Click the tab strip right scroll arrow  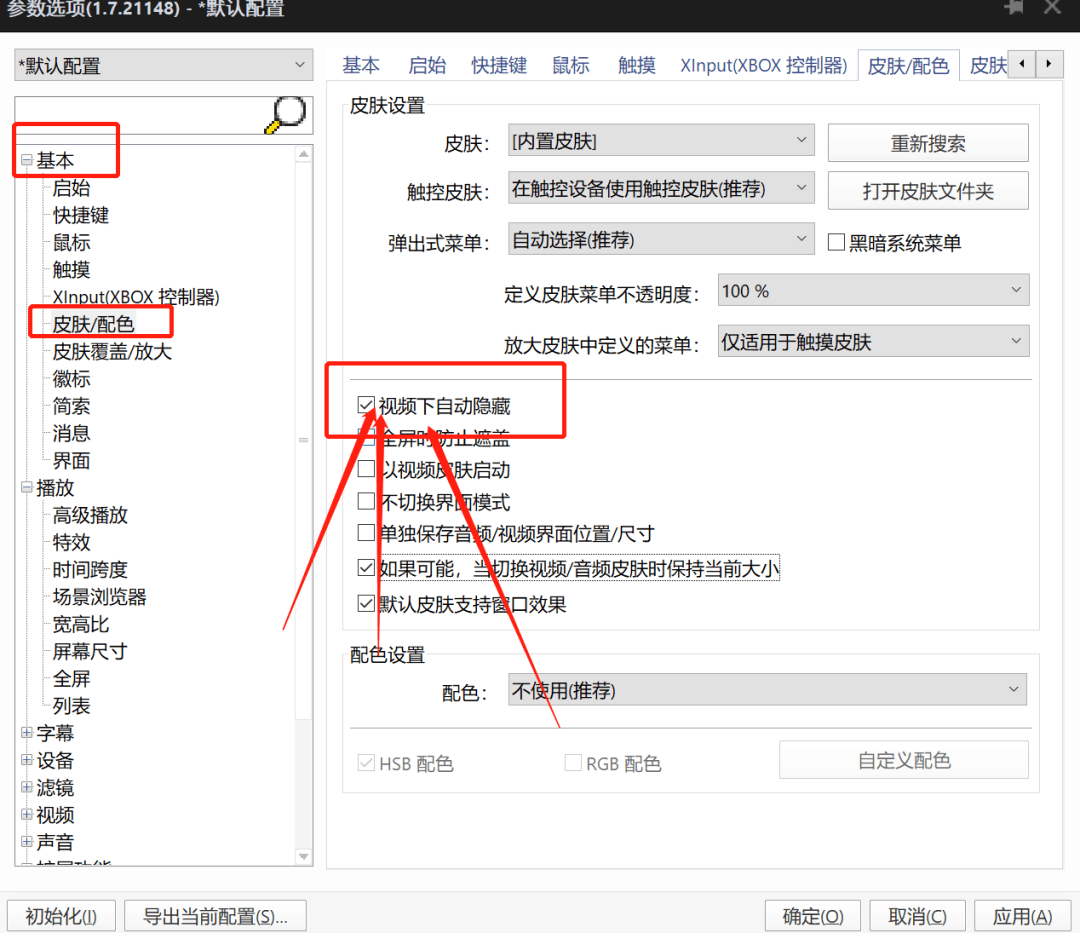tap(1048, 64)
